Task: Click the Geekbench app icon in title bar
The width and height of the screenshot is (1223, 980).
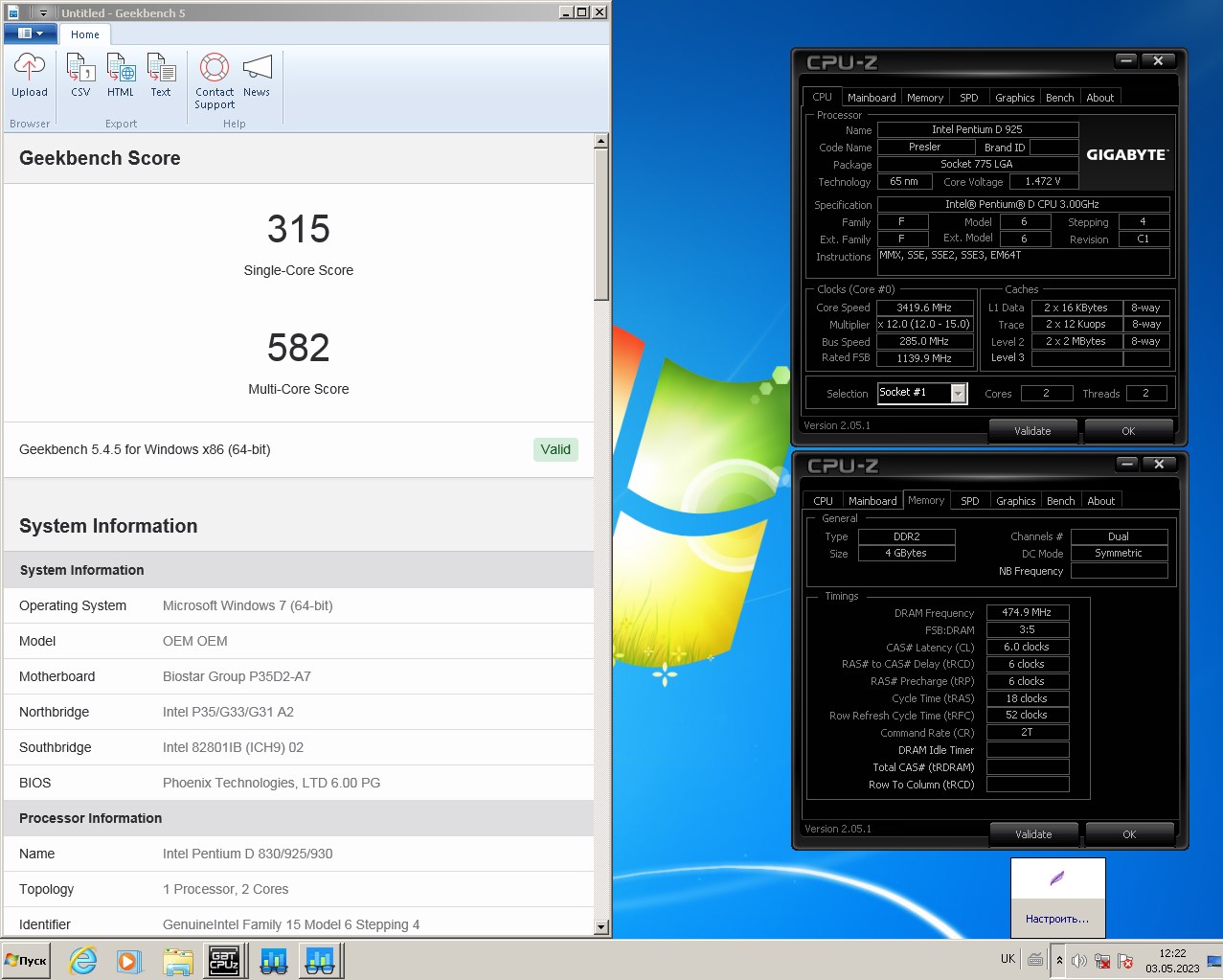Action: [13, 12]
